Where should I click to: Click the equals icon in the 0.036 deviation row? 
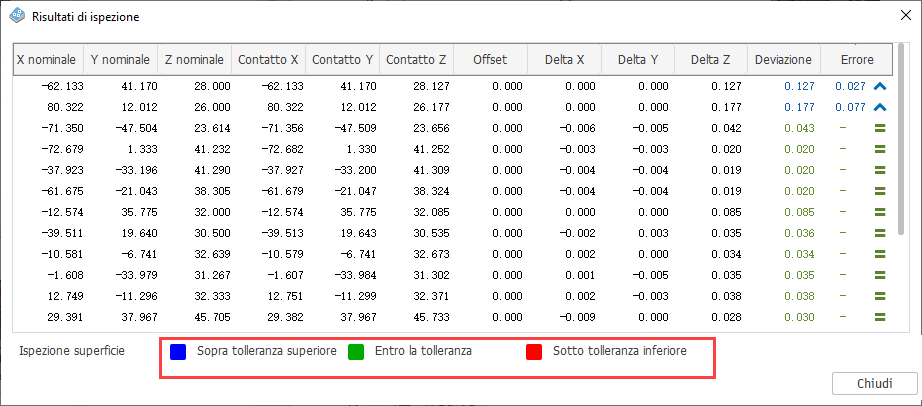[x=880, y=234]
